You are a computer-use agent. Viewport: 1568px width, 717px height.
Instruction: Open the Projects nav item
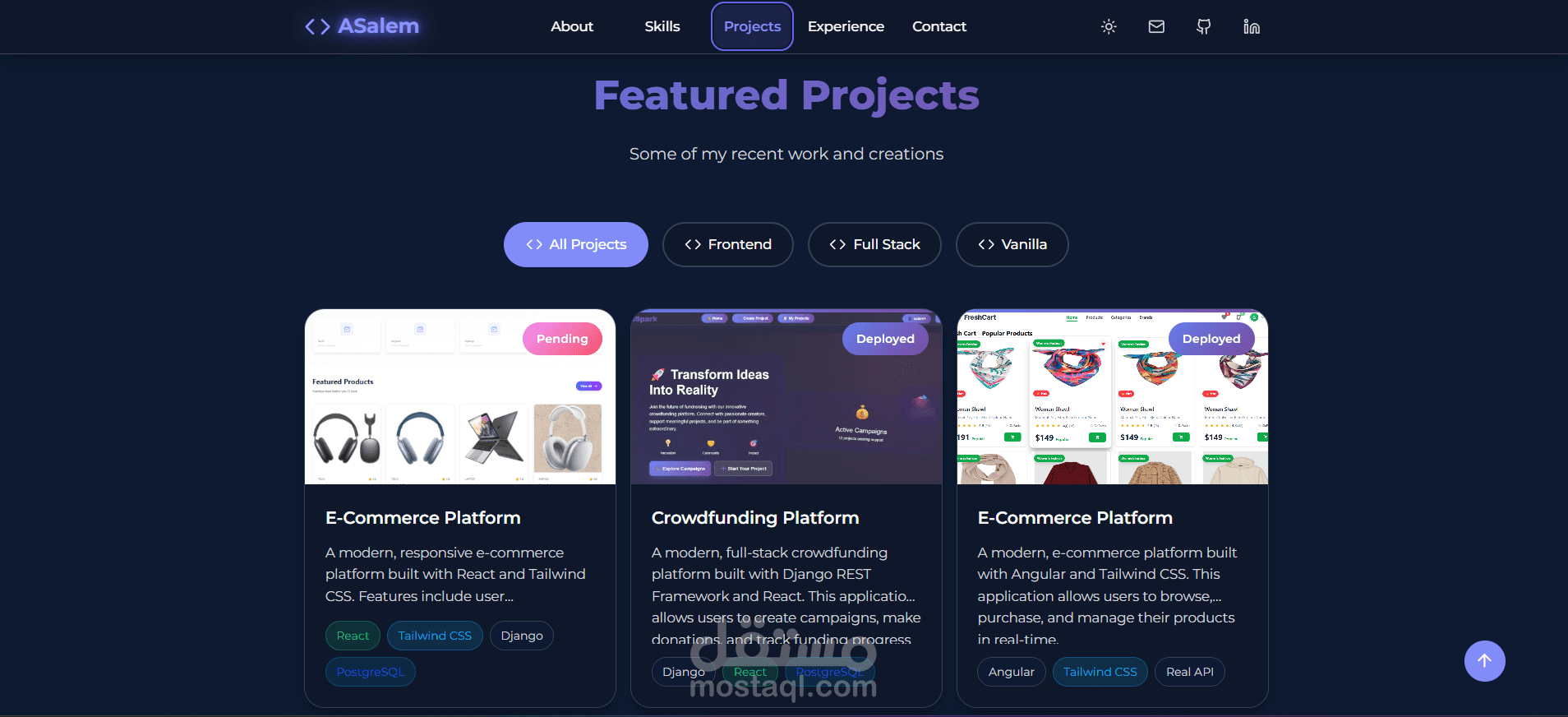(752, 26)
